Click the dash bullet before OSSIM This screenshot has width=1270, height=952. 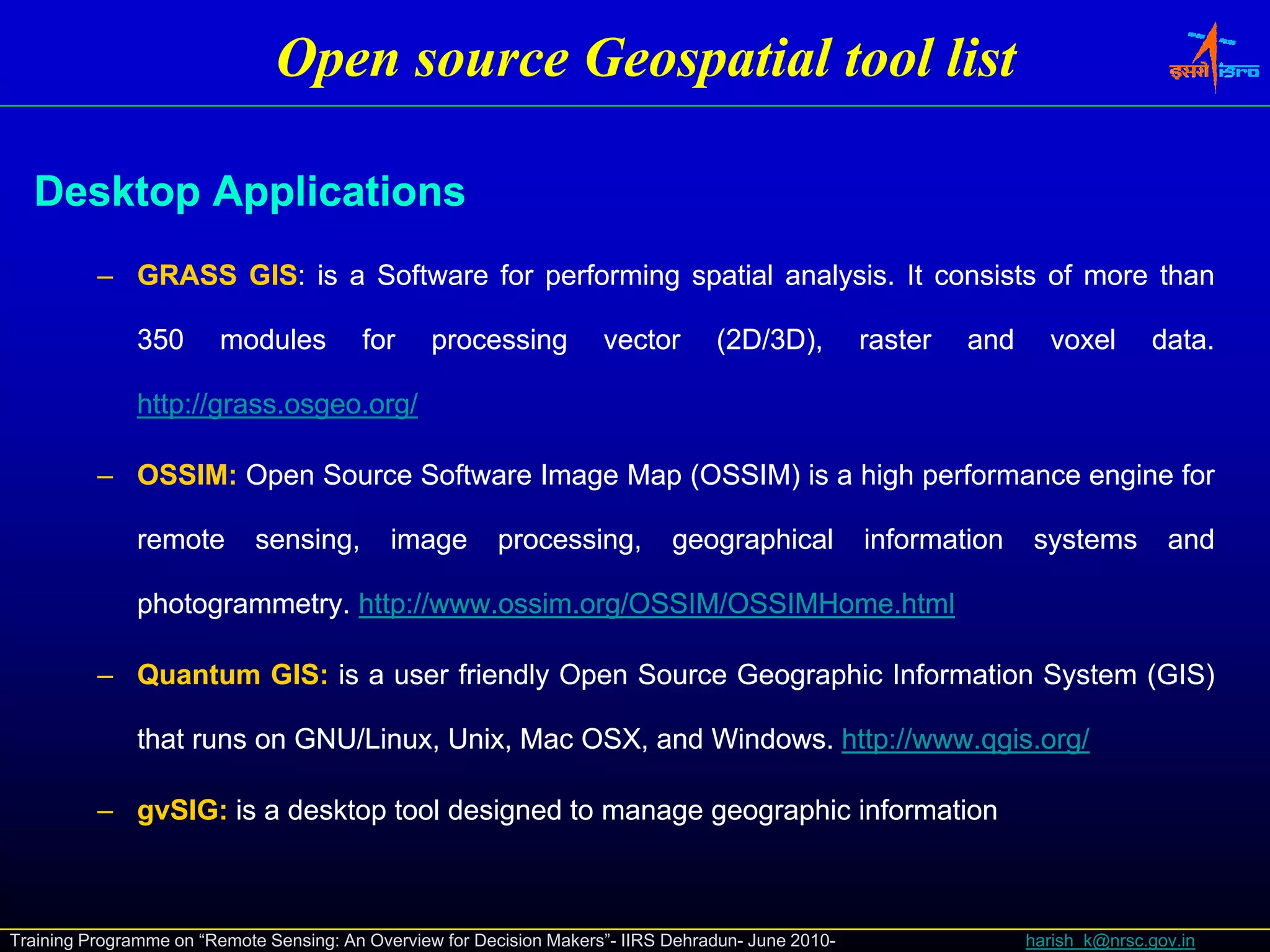105,477
